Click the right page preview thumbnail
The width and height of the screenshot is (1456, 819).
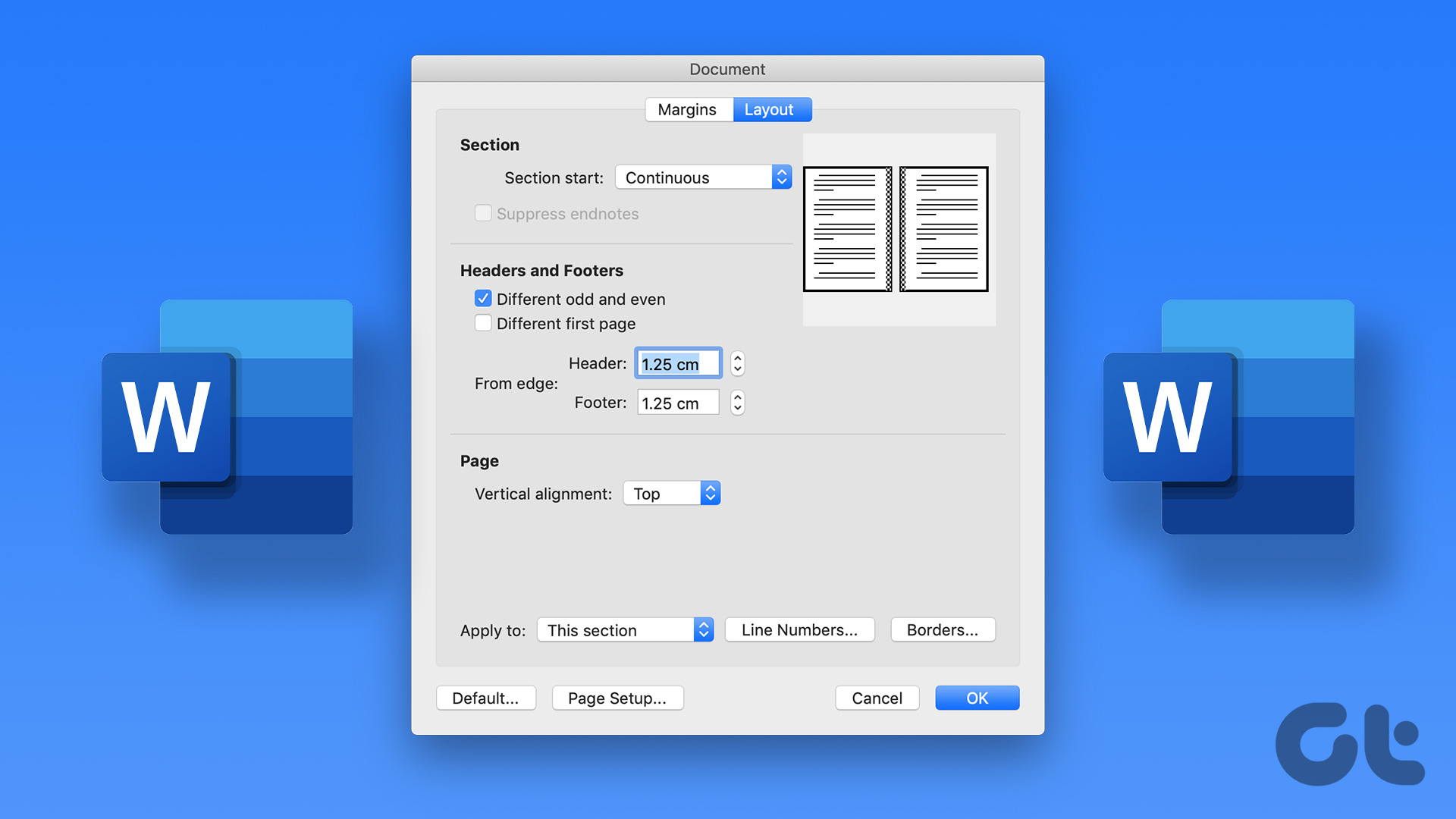(x=944, y=229)
